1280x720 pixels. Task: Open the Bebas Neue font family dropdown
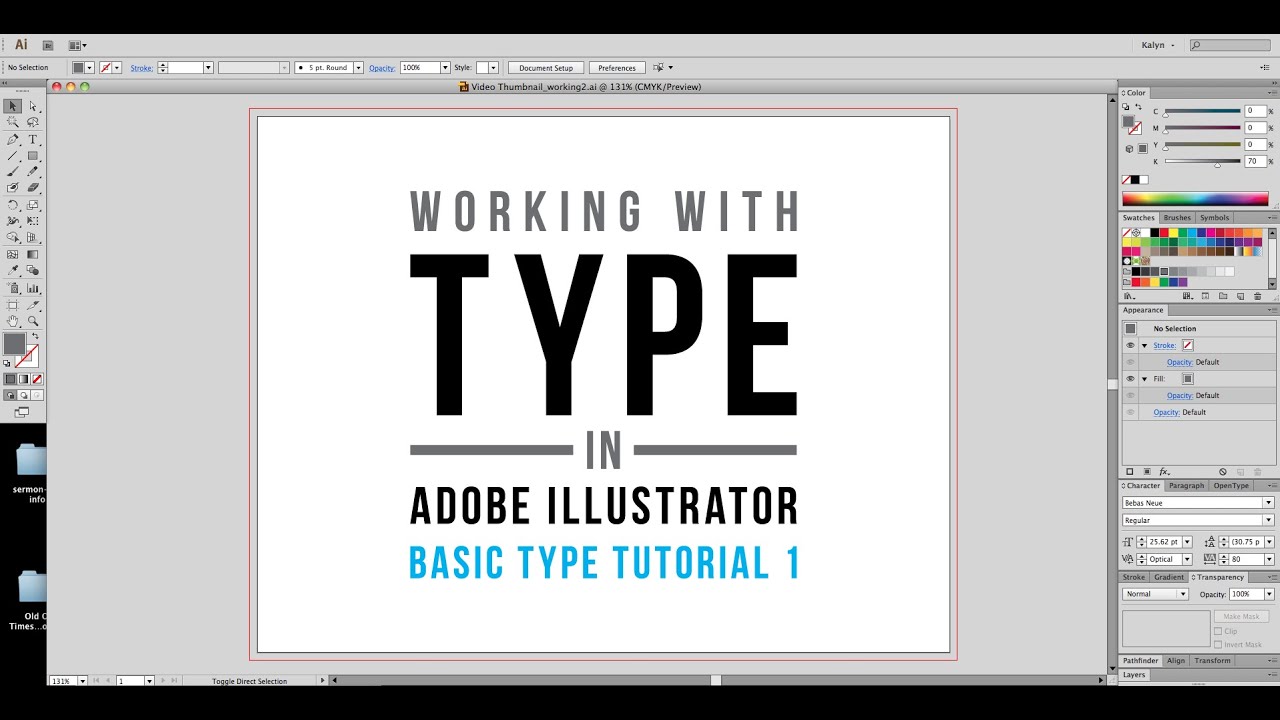pos(1269,503)
